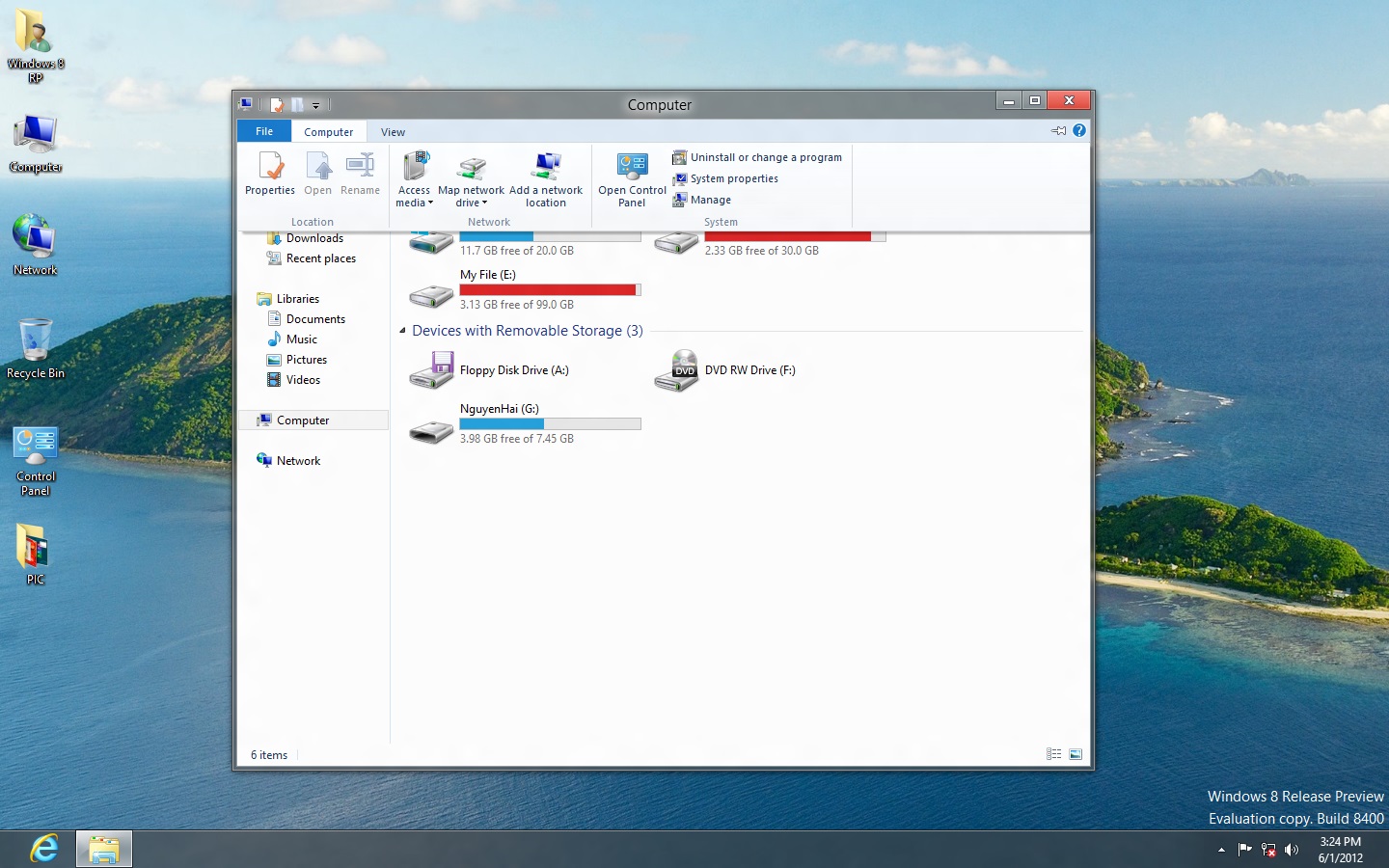
Task: Select Computer in the navigation pane
Action: [313, 420]
